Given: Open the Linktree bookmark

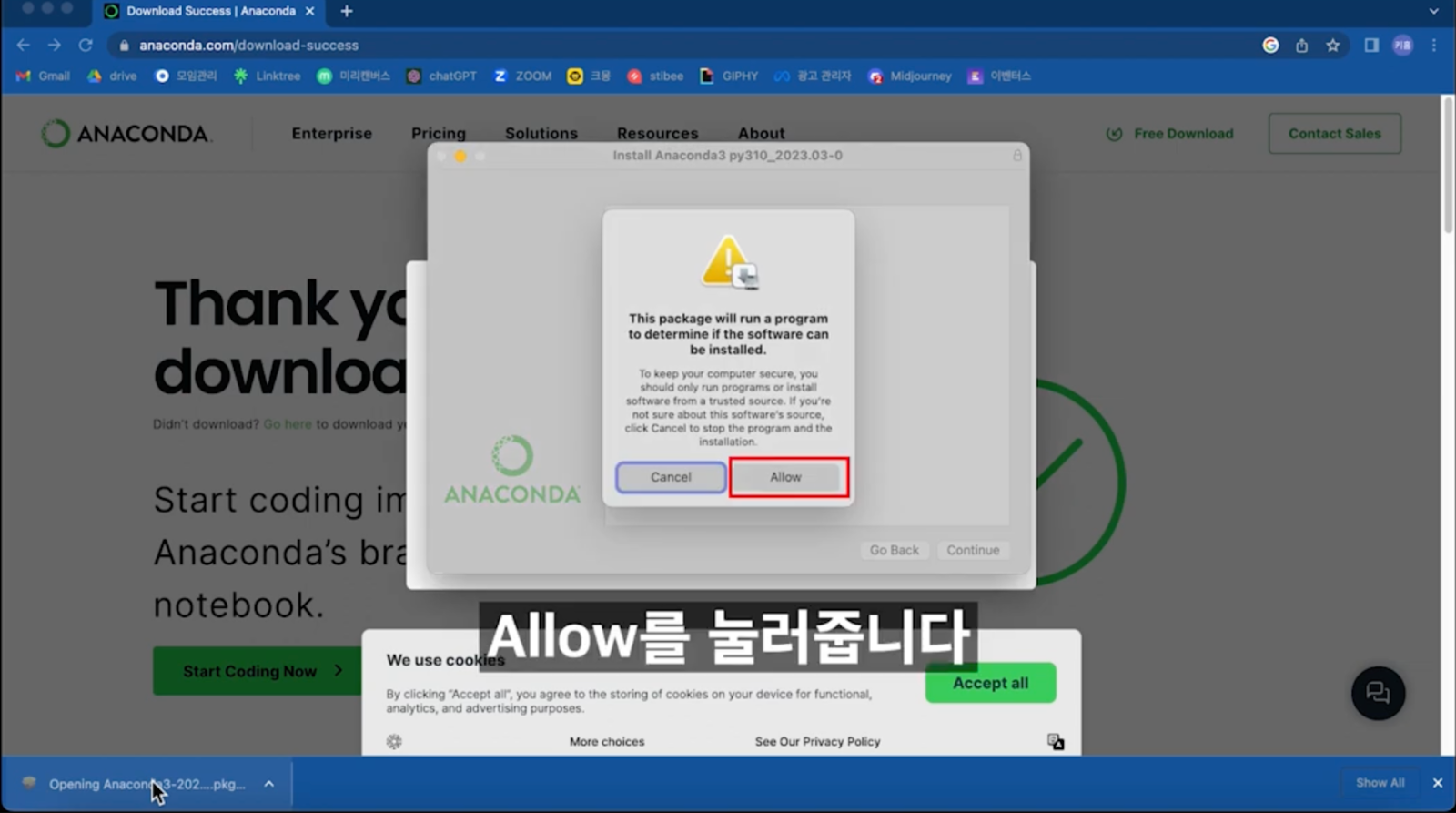Looking at the screenshot, I should [x=267, y=76].
